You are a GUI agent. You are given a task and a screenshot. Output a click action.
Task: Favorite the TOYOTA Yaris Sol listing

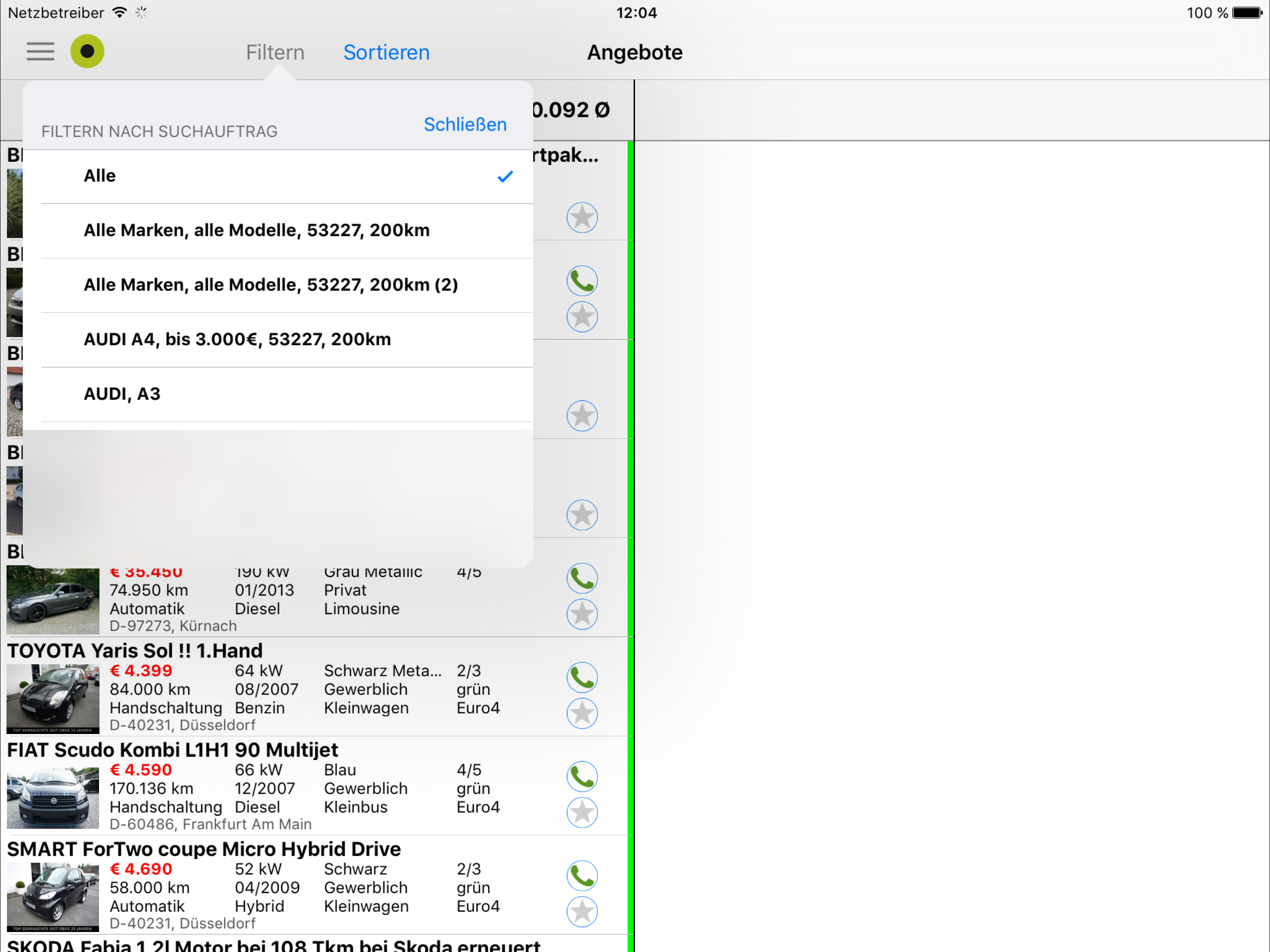tap(582, 714)
